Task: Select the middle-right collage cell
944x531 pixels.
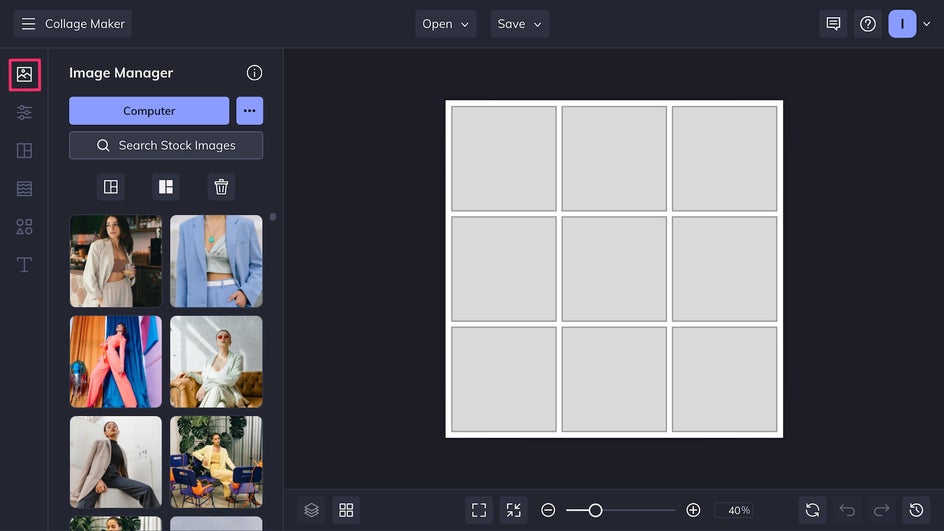Action: click(x=724, y=269)
